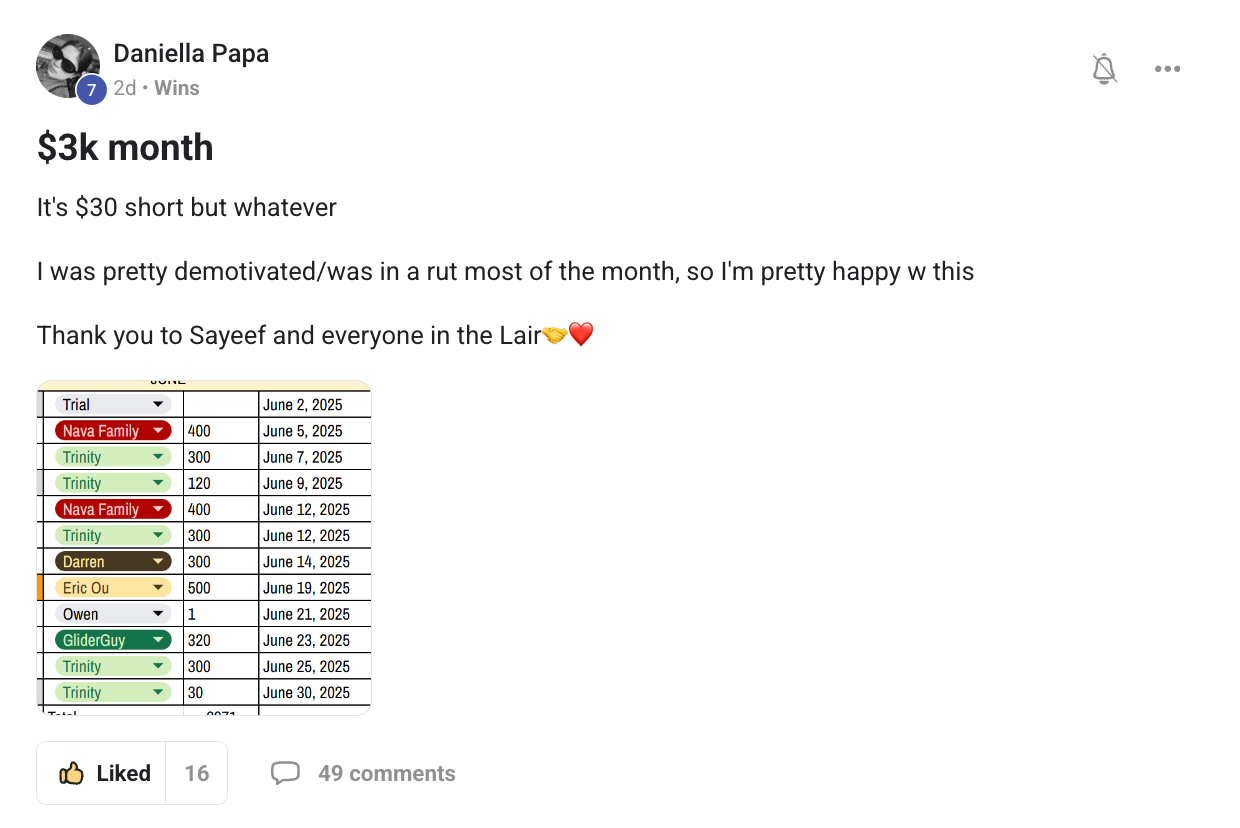Toggle the Liked thumbs-up button
This screenshot has width=1240, height=828.
pyautogui.click(x=103, y=773)
